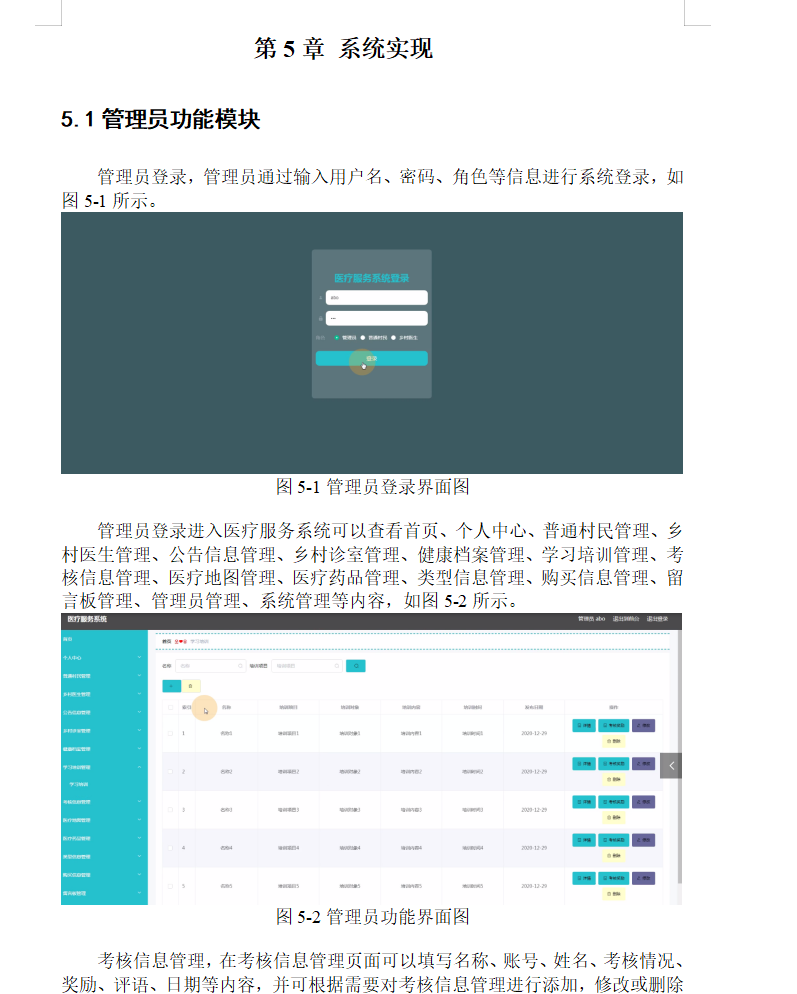The height and width of the screenshot is (994, 797).
Task: Click the gray left-arrow panel tab
Action: pos(671,765)
